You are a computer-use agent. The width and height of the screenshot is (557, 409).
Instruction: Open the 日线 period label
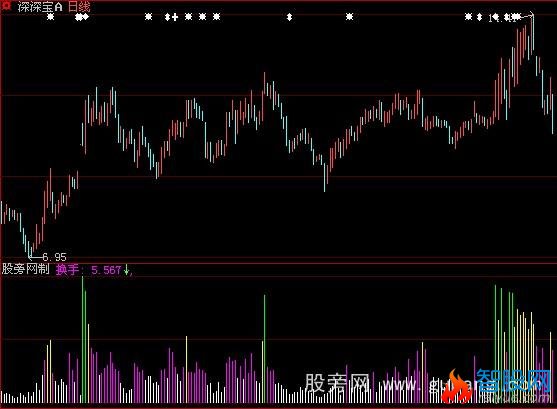[79, 7]
